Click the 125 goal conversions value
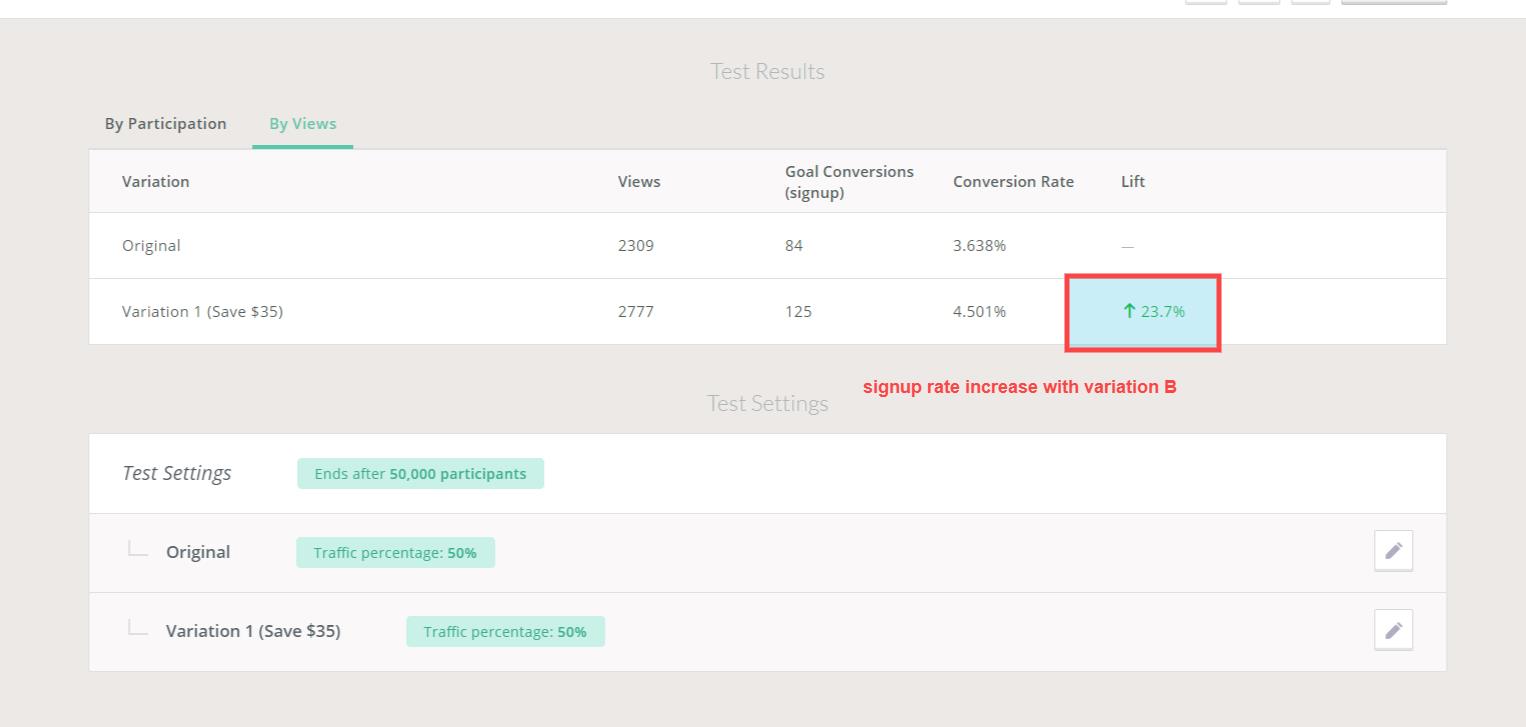The width and height of the screenshot is (1526, 727). click(798, 311)
